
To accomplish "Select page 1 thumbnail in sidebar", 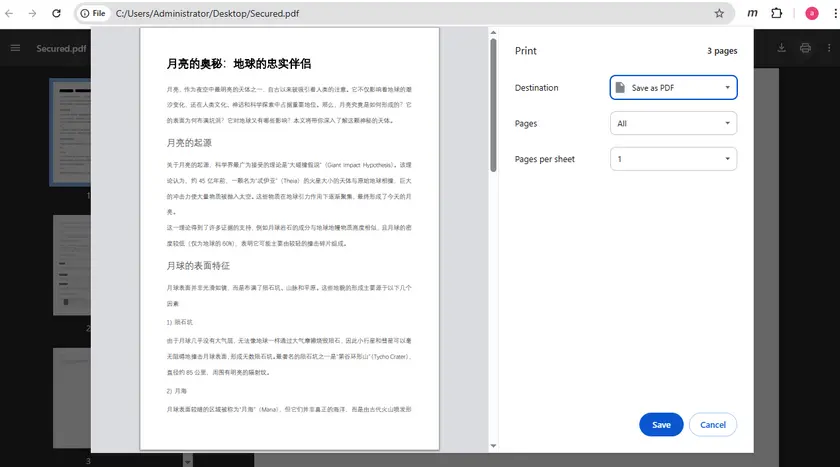I will point(70,132).
